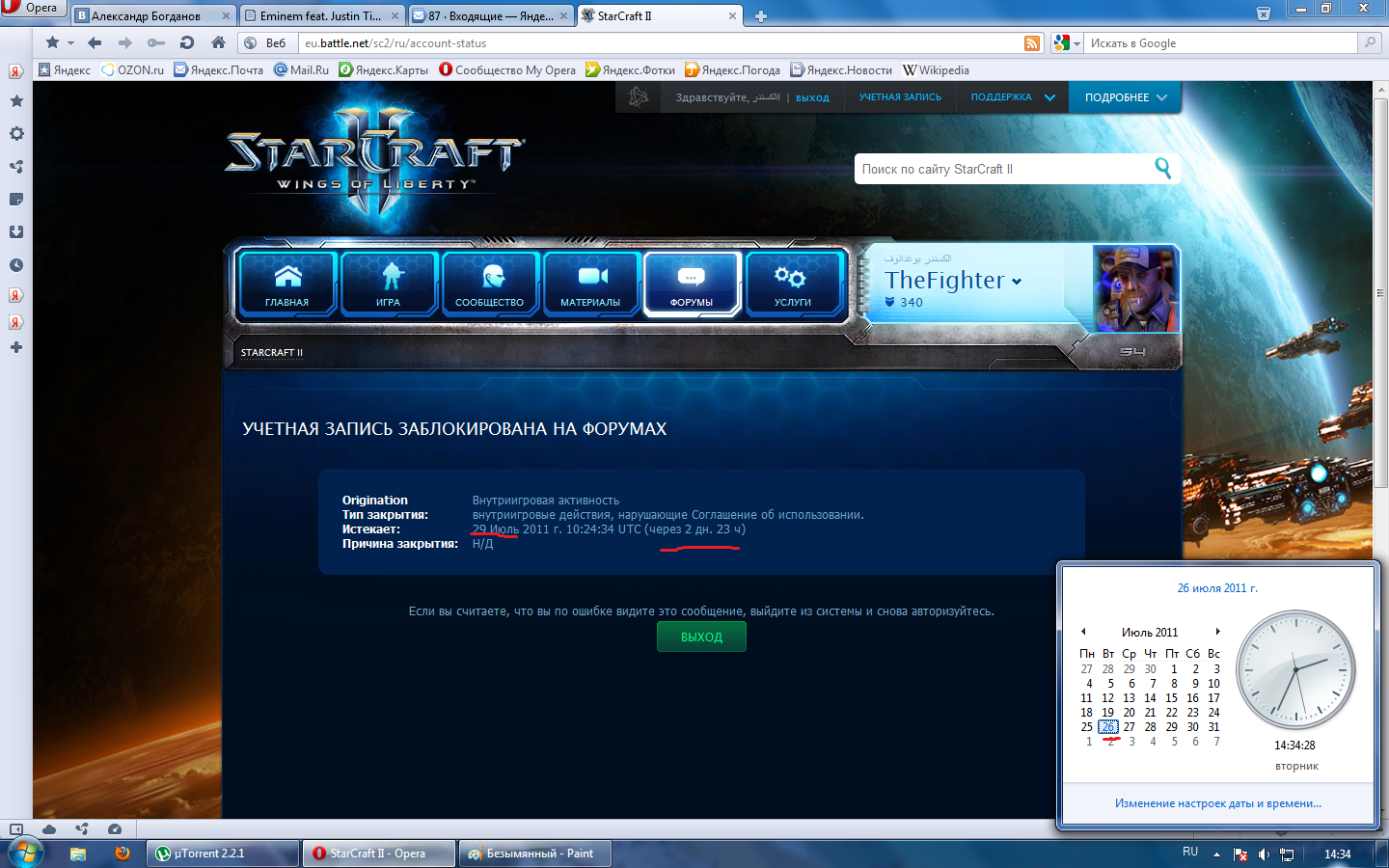Open the closed tabs trash icon
Image resolution: width=1389 pixels, height=868 pixels.
1264,14
